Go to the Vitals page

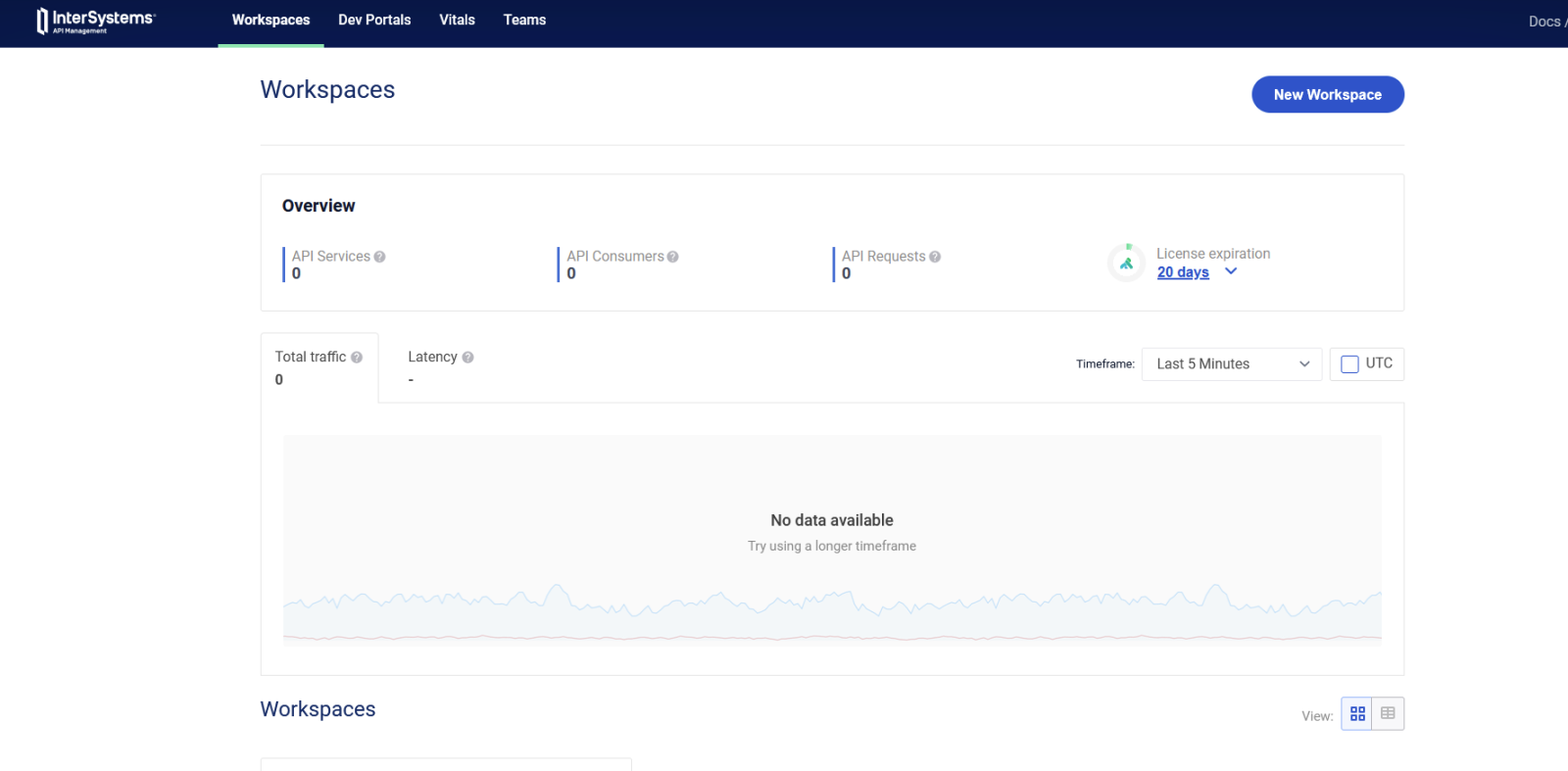click(x=457, y=20)
